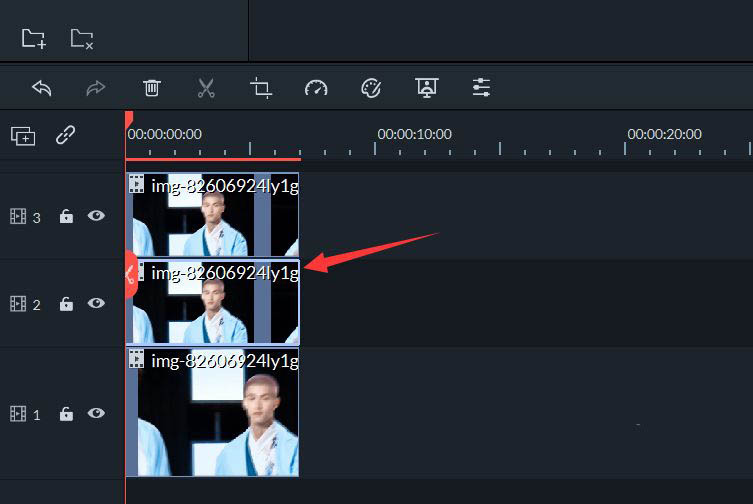Delete folder with the X folder icon
The width and height of the screenshot is (753, 504).
[x=82, y=38]
